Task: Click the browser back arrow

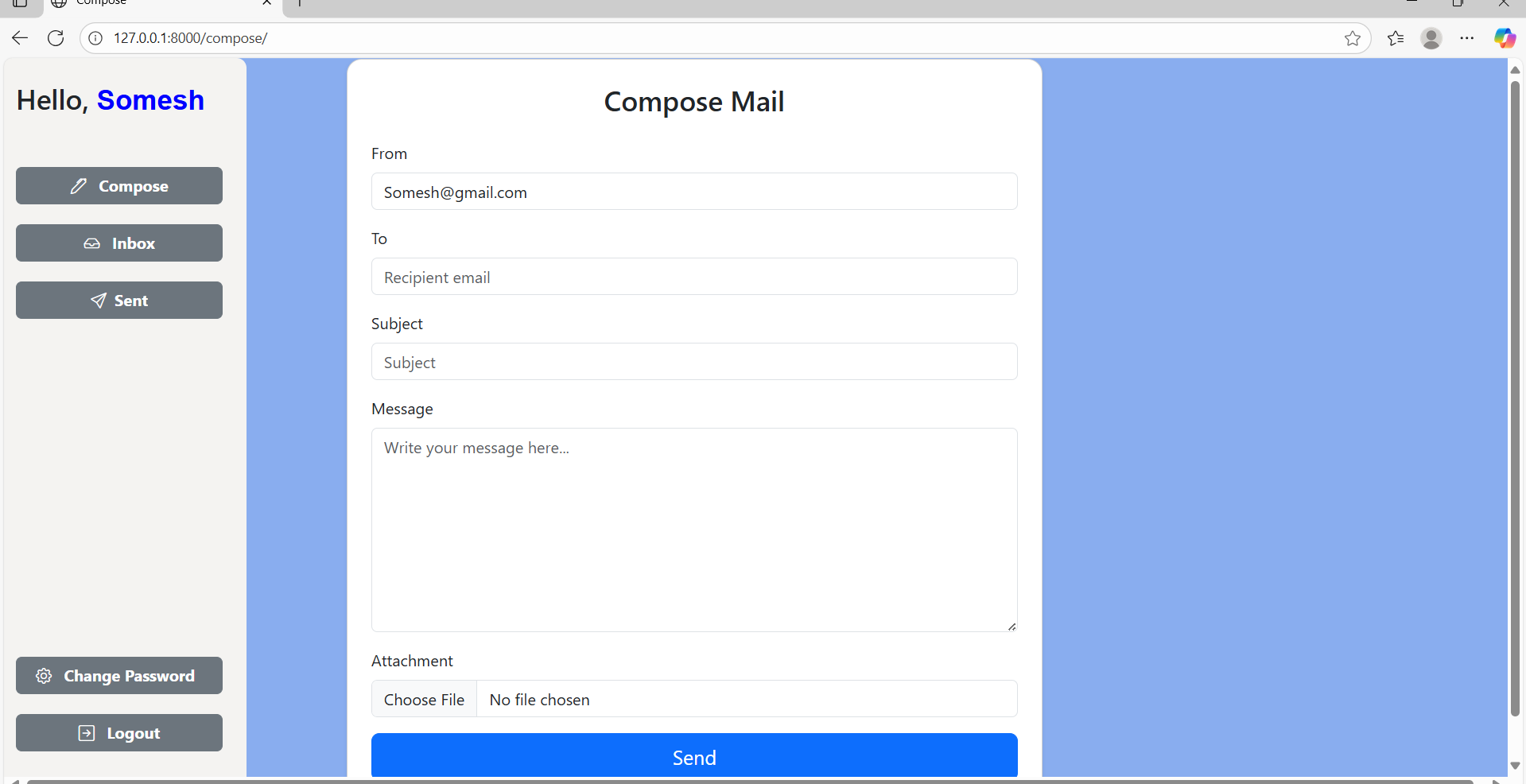Action: click(20, 38)
